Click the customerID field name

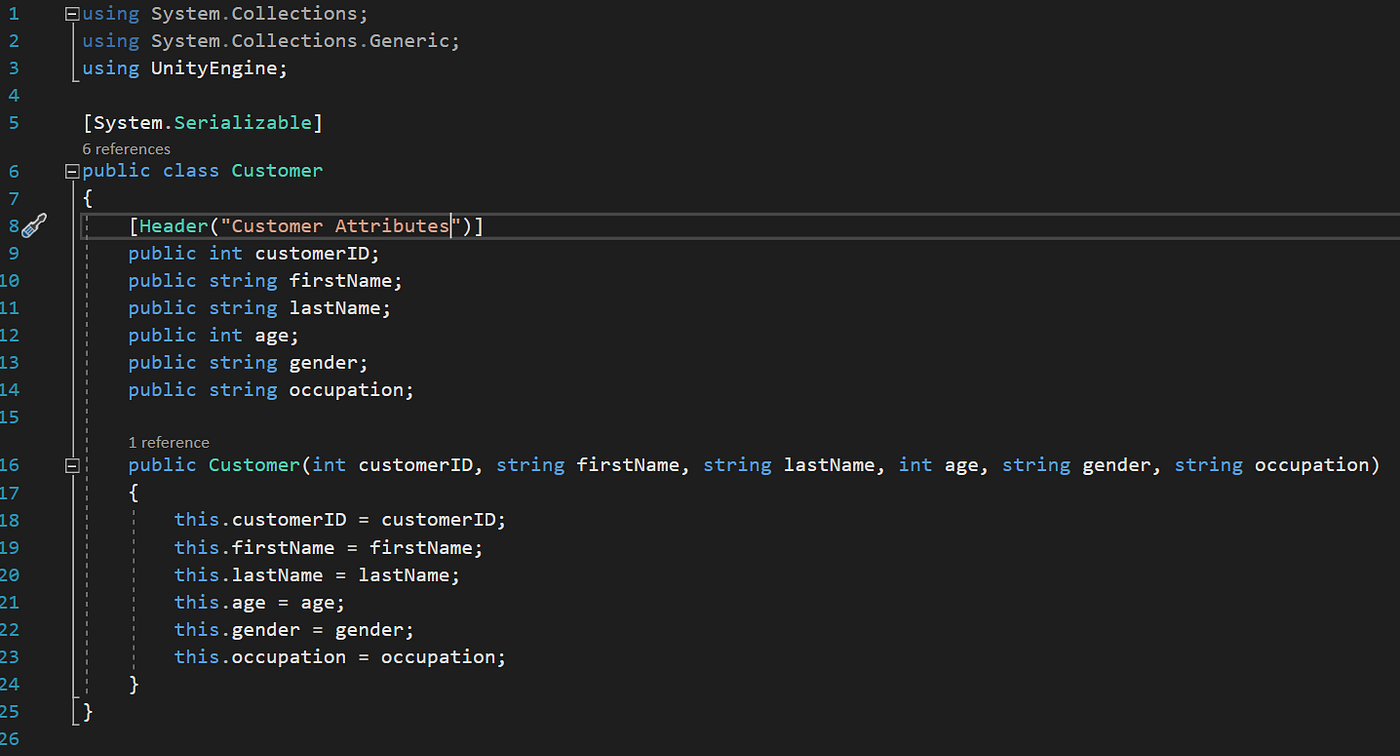coord(313,253)
